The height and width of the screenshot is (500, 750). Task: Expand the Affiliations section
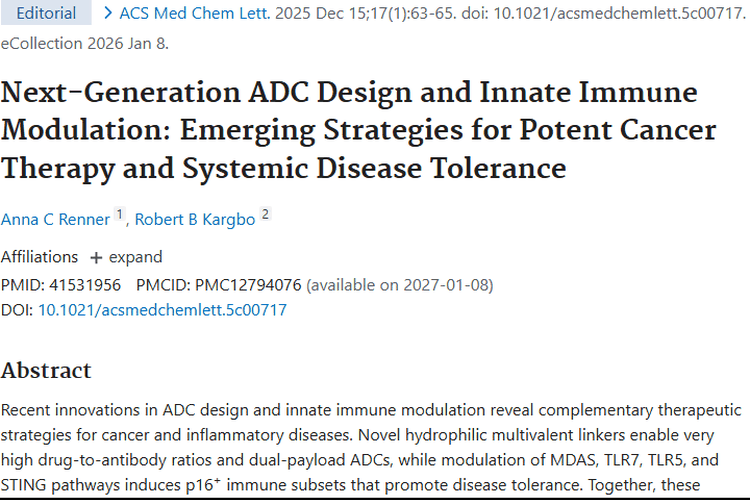click(134, 257)
